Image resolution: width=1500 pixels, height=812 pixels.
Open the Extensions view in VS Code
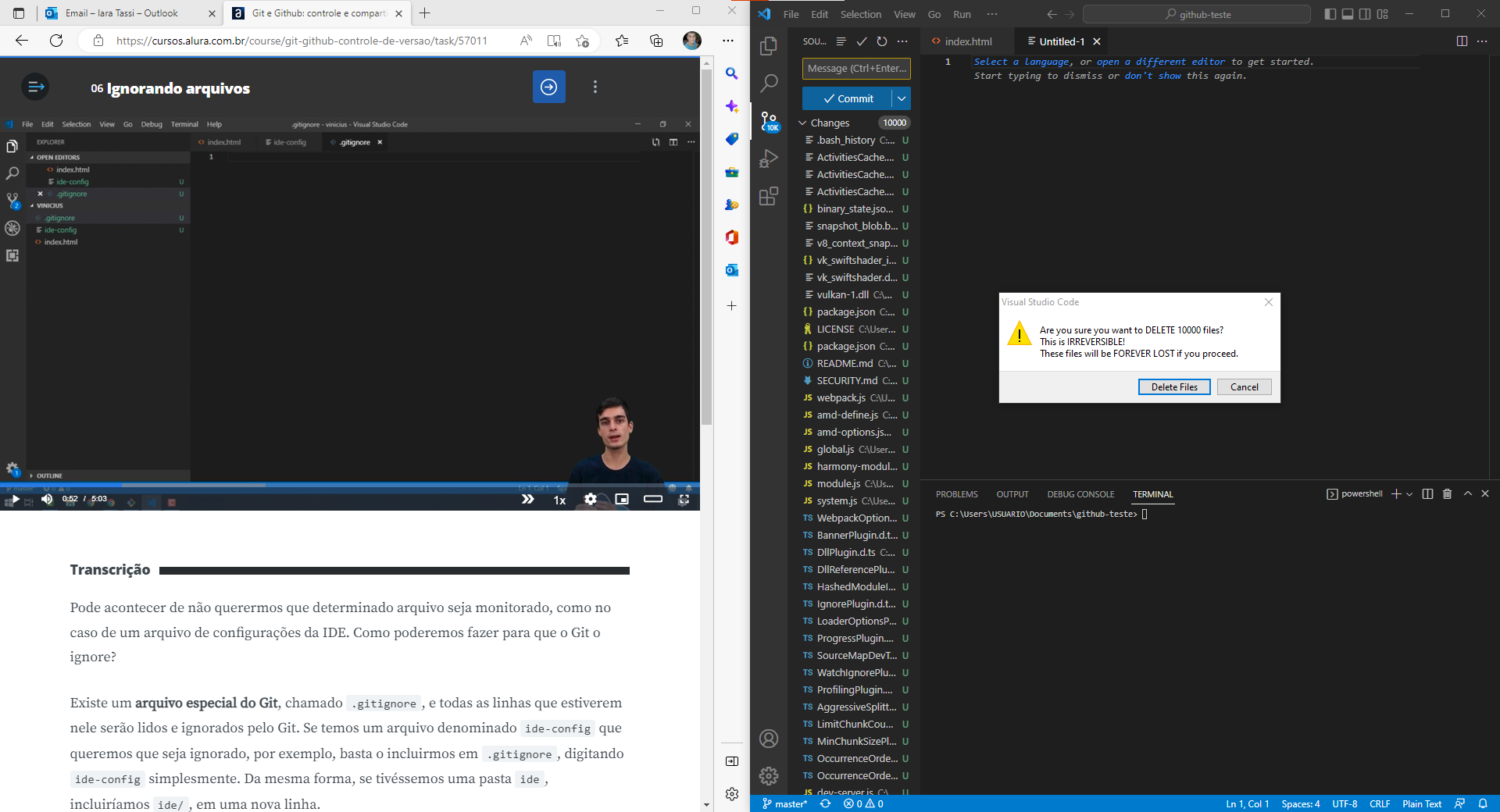click(x=769, y=196)
